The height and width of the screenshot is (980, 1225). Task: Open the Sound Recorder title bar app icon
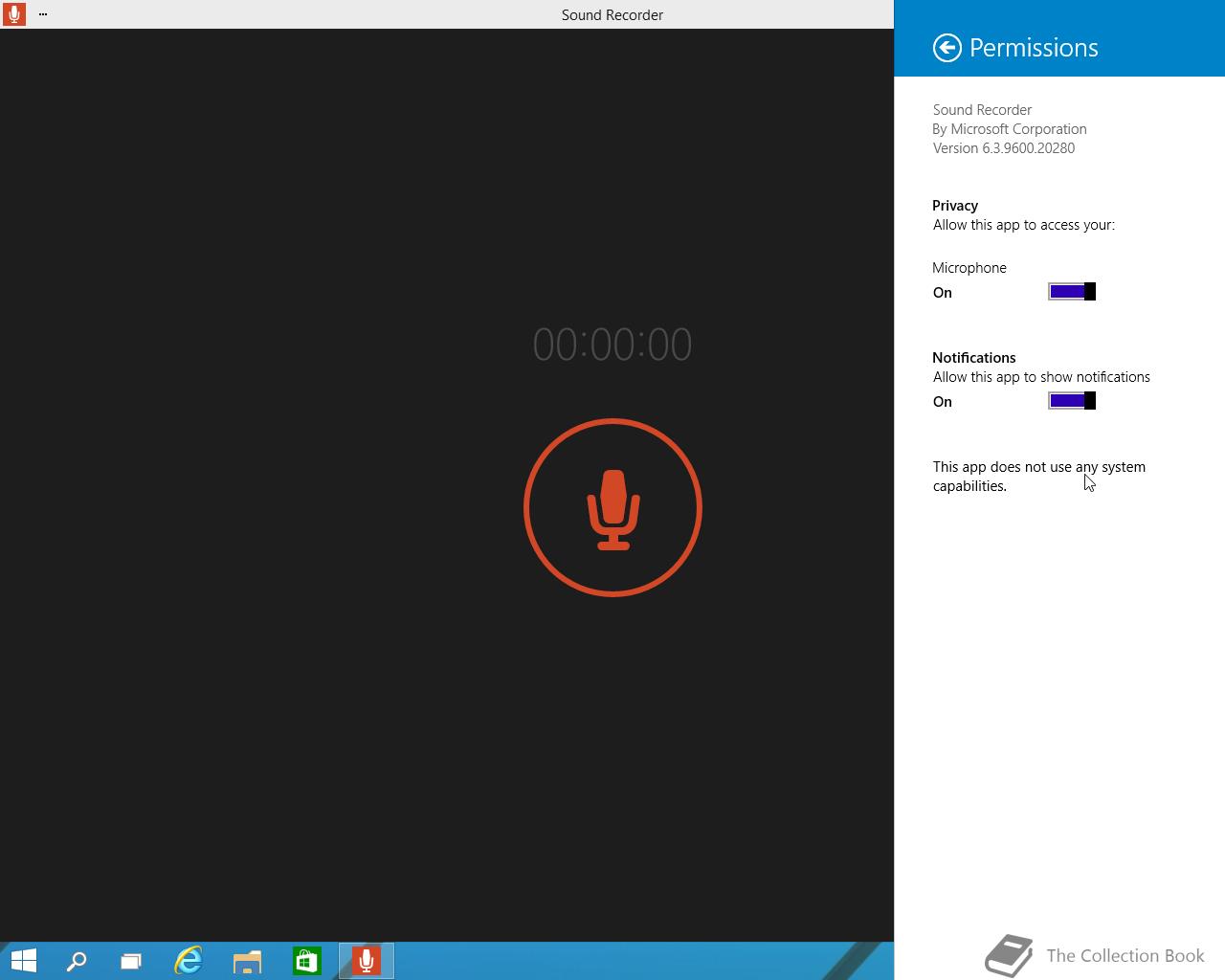pos(13,14)
